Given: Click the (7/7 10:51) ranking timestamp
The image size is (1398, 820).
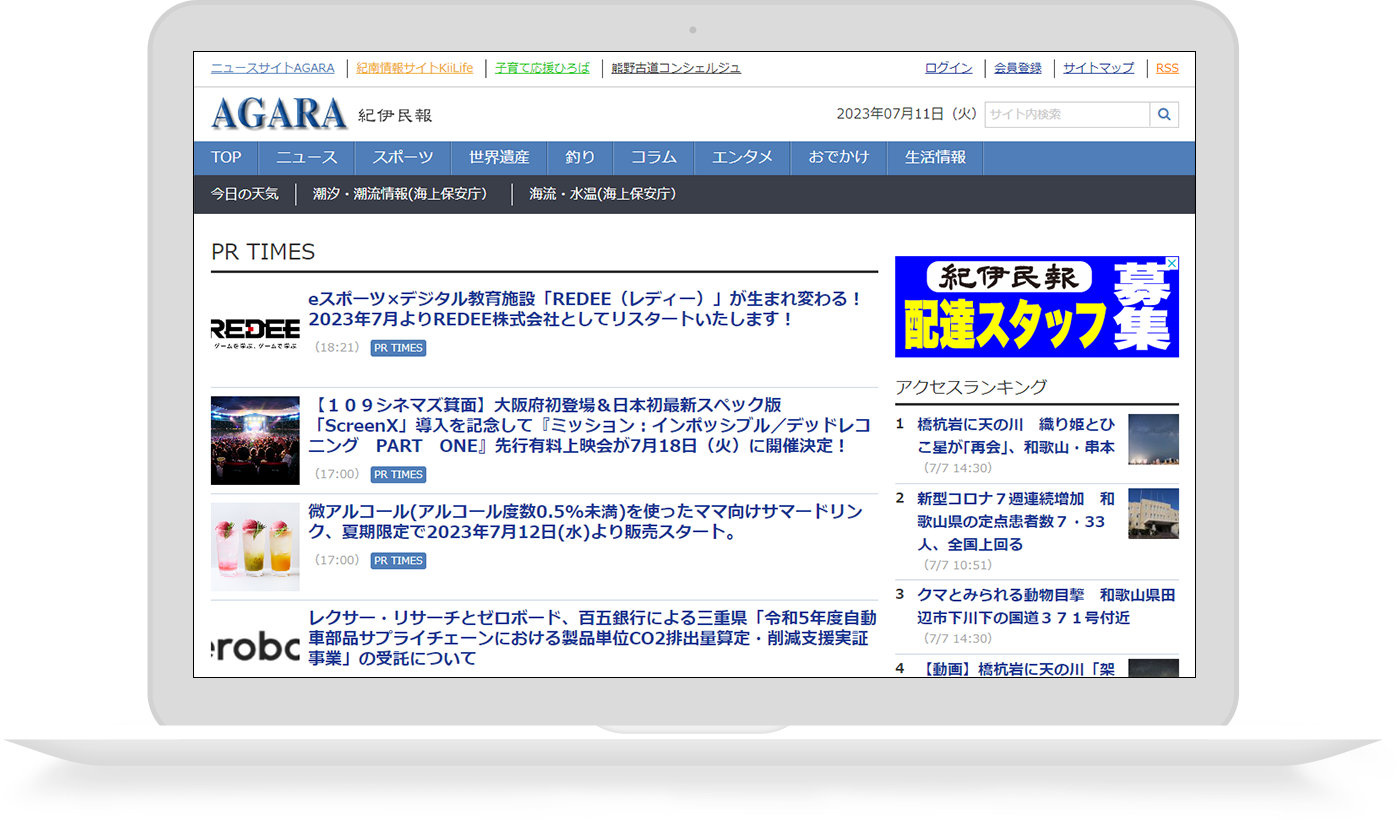Looking at the screenshot, I should [957, 565].
